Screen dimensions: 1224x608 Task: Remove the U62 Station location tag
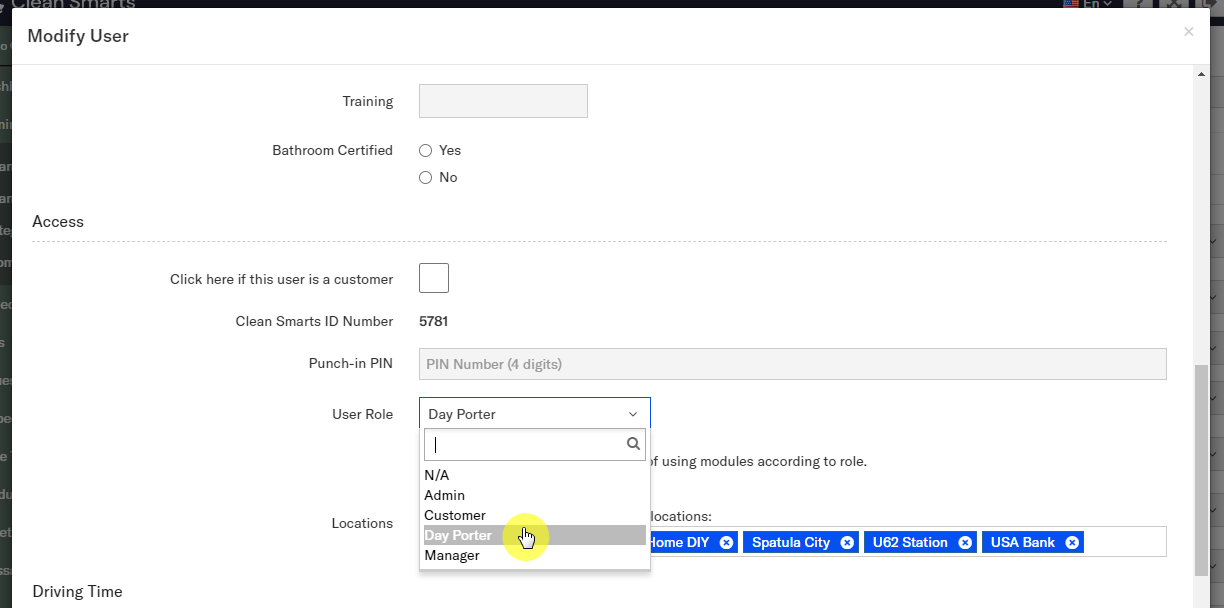(x=965, y=542)
